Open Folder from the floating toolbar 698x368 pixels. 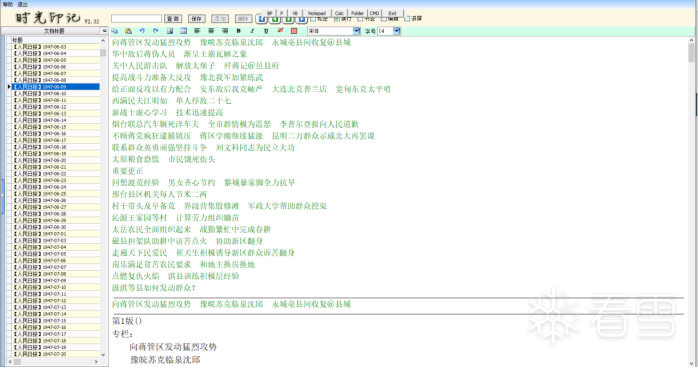pyautogui.click(x=357, y=13)
